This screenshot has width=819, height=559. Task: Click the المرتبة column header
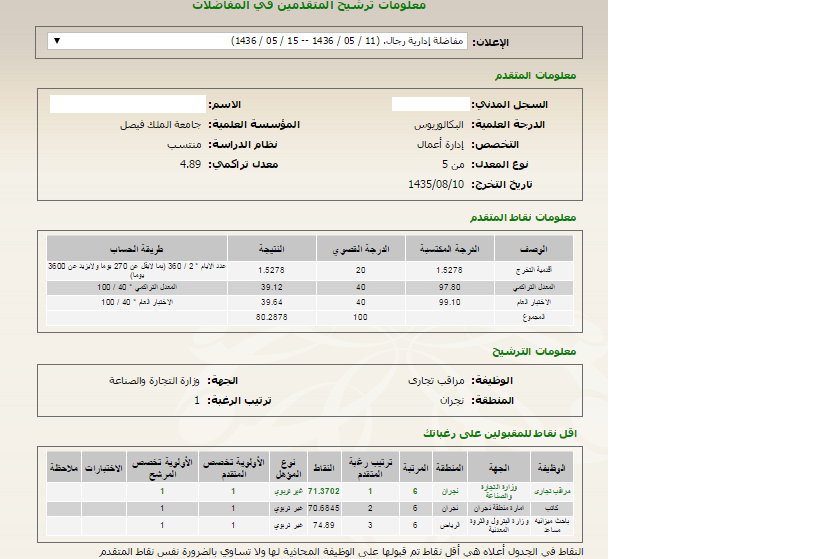point(415,468)
